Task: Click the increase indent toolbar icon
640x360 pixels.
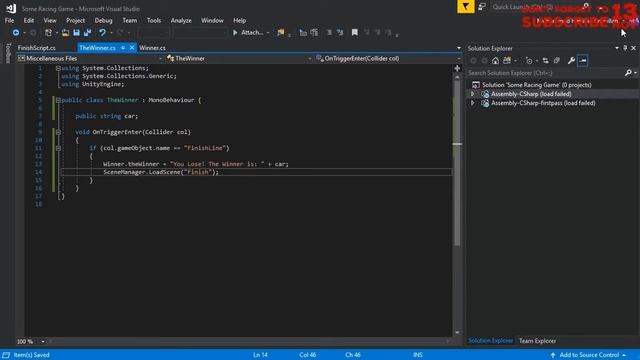Action: coord(314,33)
